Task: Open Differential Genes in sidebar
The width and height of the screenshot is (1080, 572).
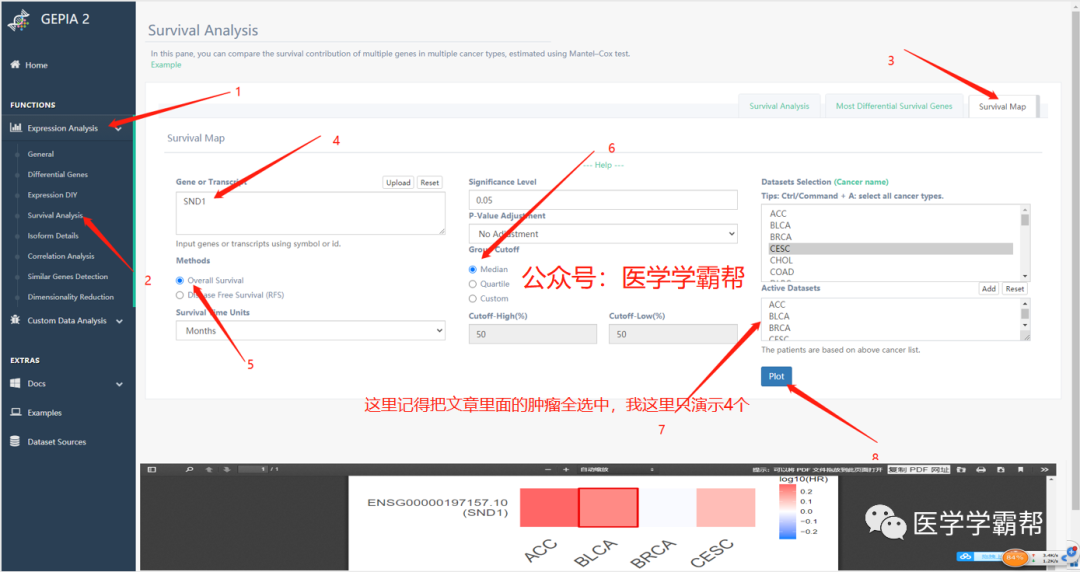Action: [x=58, y=174]
